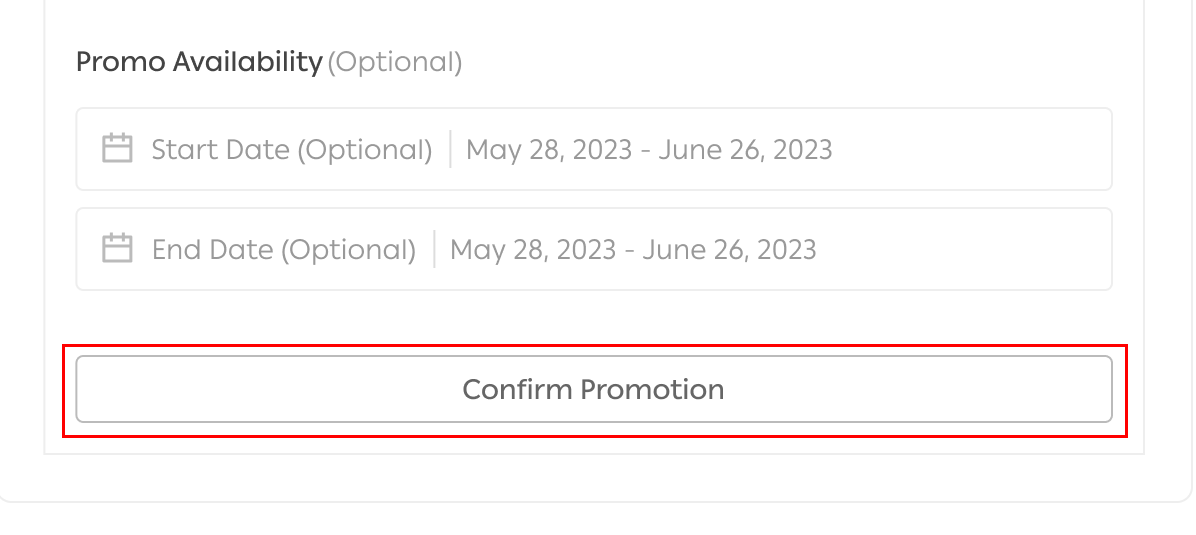Click "May 28, 2023" in the End Date field

[x=533, y=249]
